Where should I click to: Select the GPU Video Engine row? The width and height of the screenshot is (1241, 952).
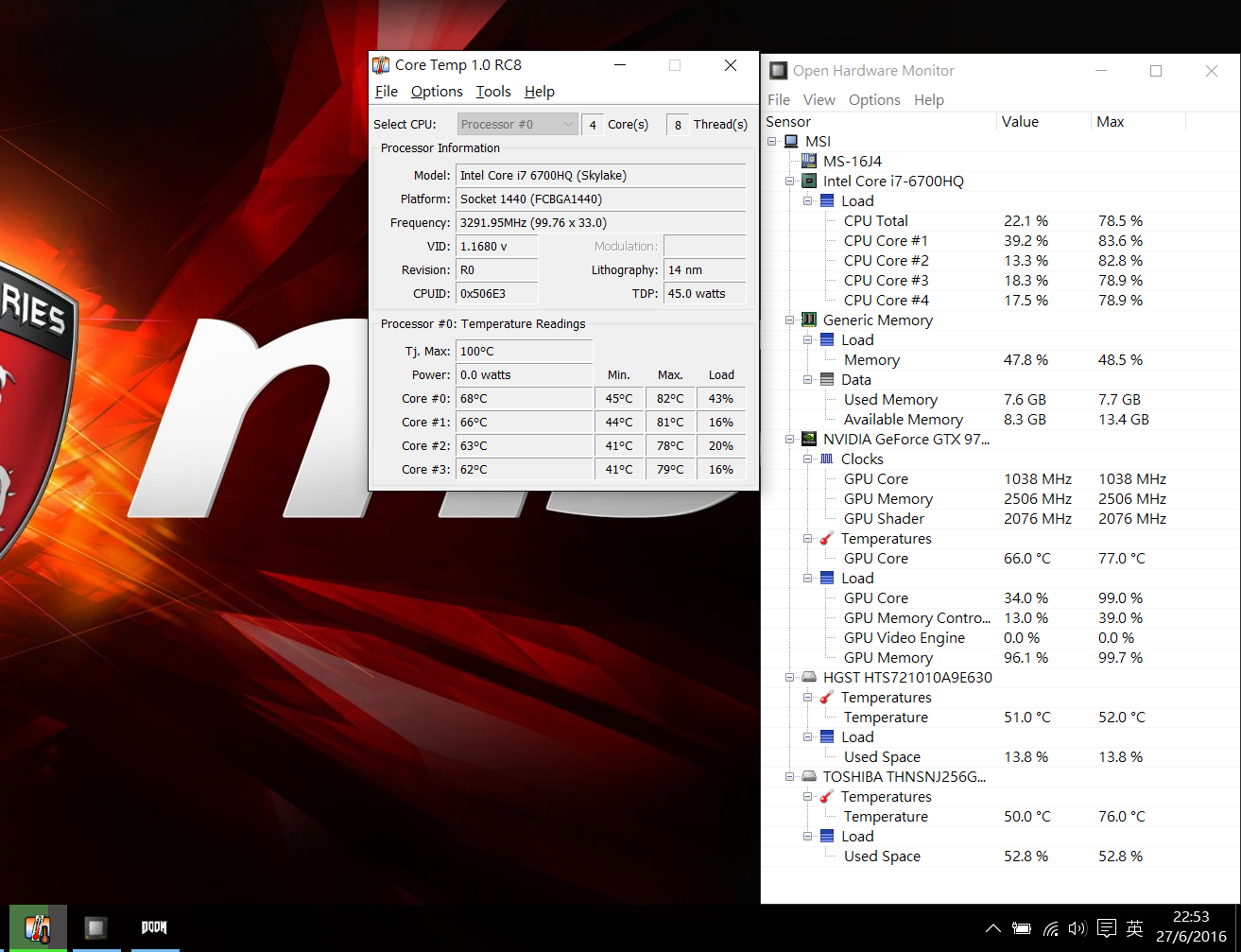point(1001,638)
